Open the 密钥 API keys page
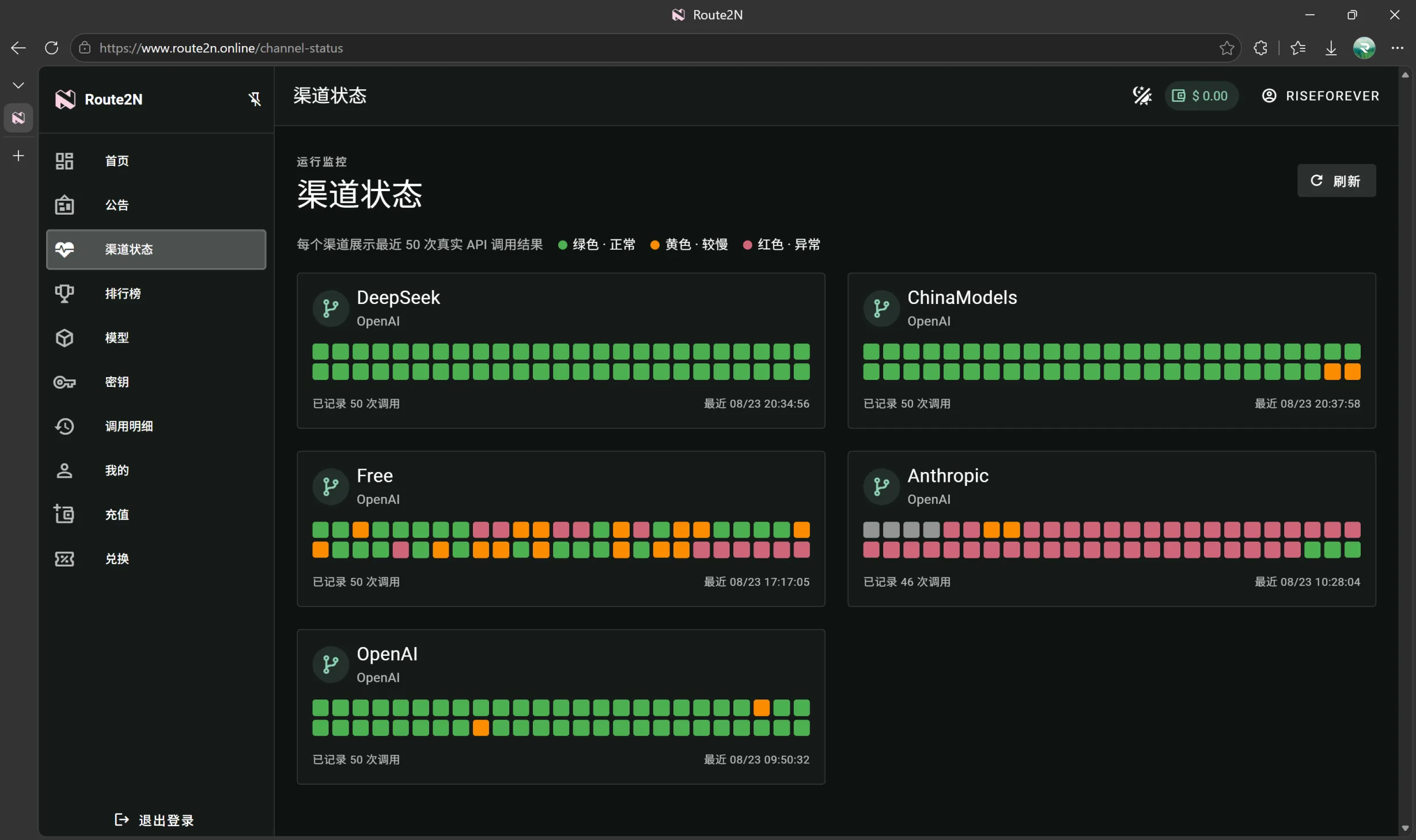The height and width of the screenshot is (840, 1416). 156,382
